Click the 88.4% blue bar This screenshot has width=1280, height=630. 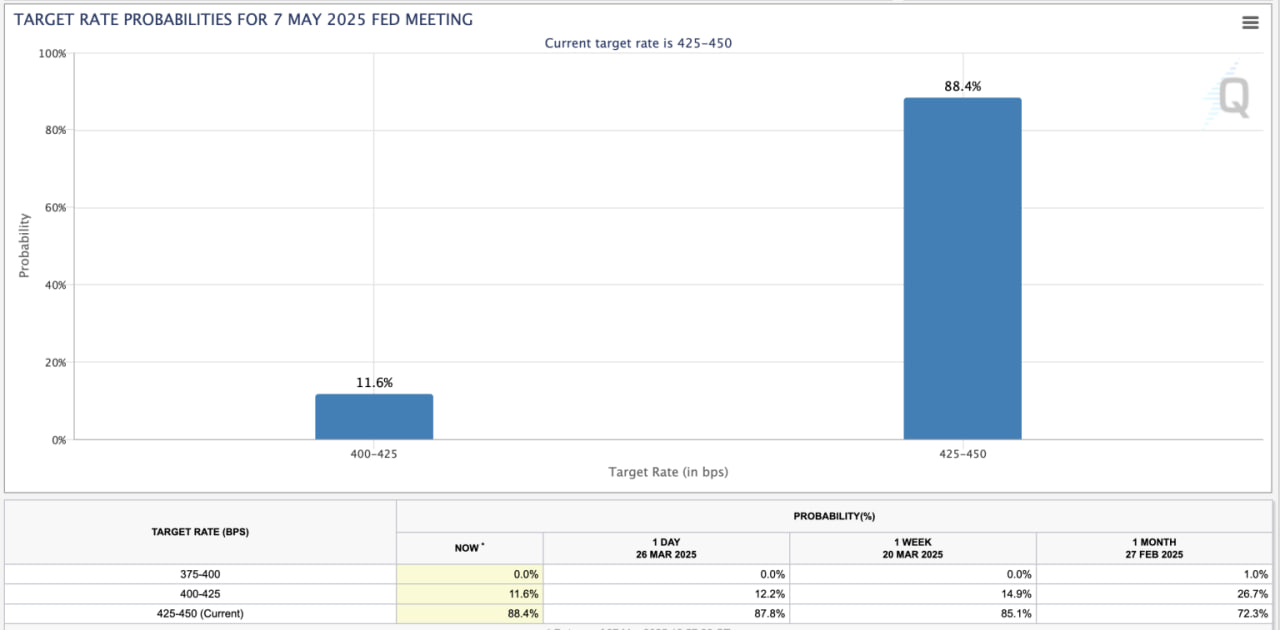click(962, 268)
